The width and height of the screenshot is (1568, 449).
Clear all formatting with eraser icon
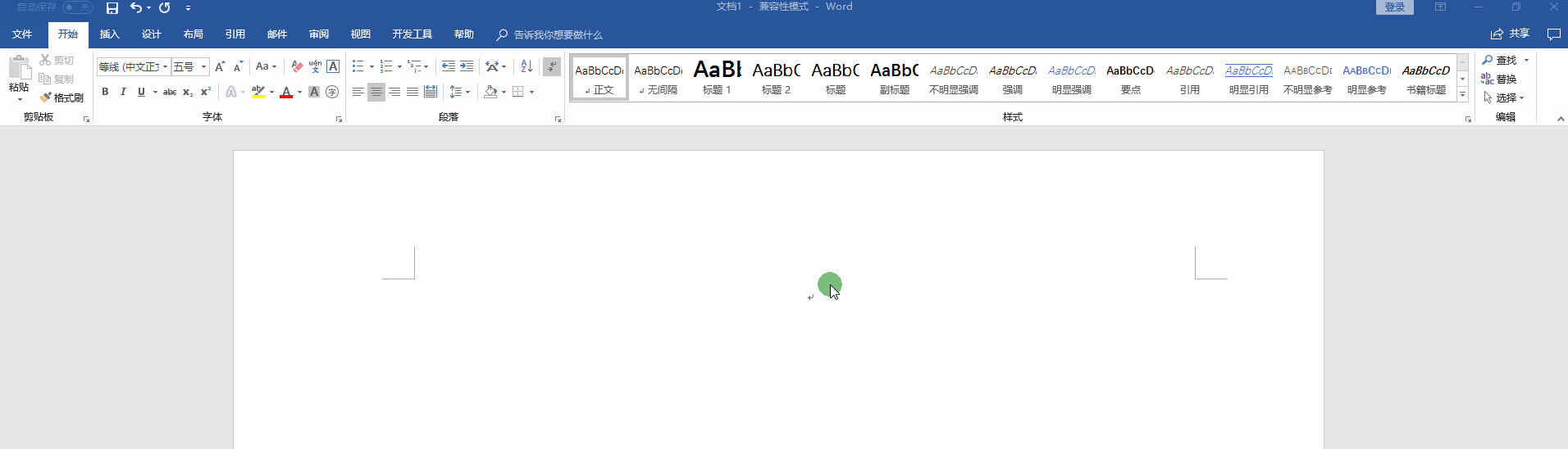(x=297, y=66)
